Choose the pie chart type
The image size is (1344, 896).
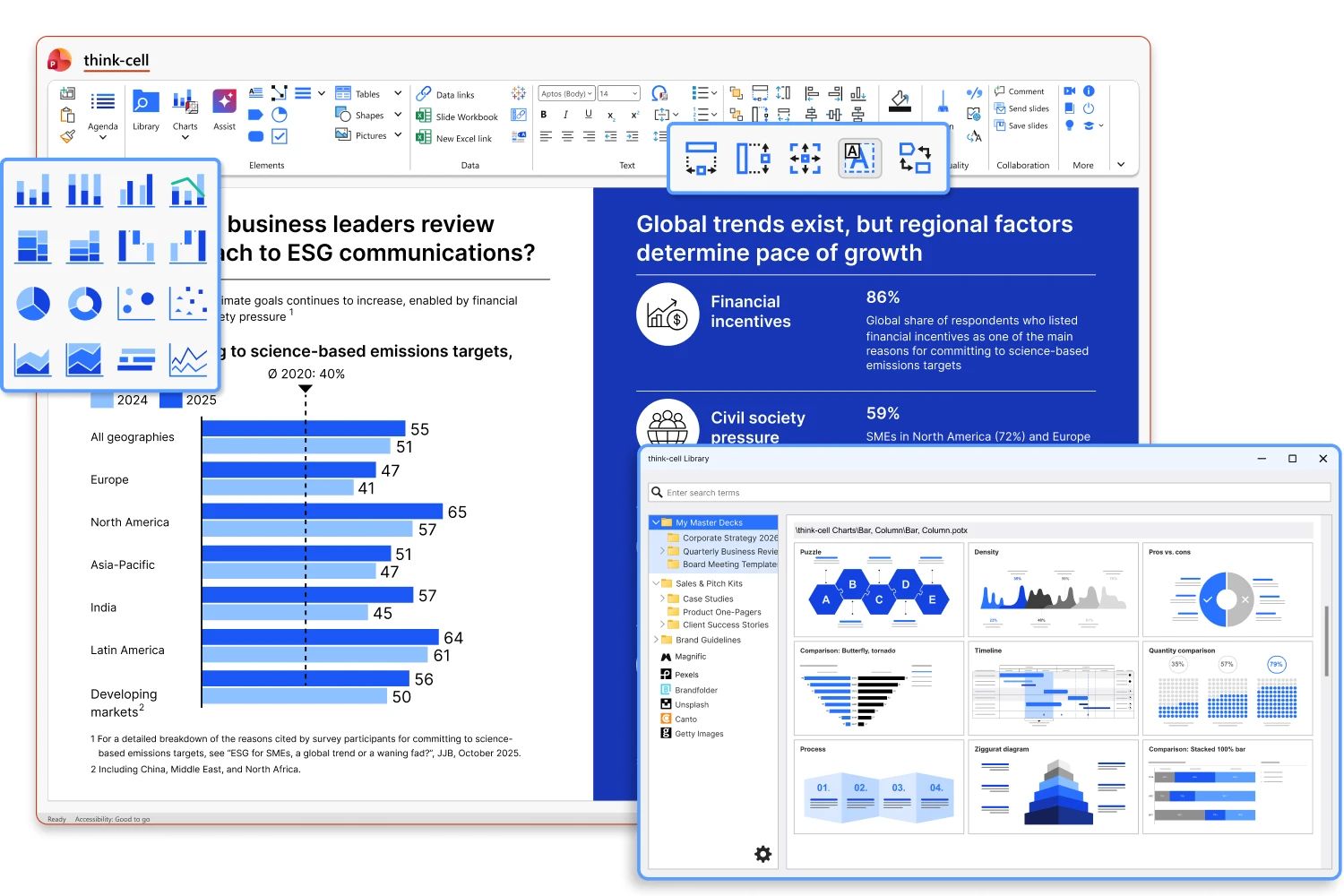33,304
